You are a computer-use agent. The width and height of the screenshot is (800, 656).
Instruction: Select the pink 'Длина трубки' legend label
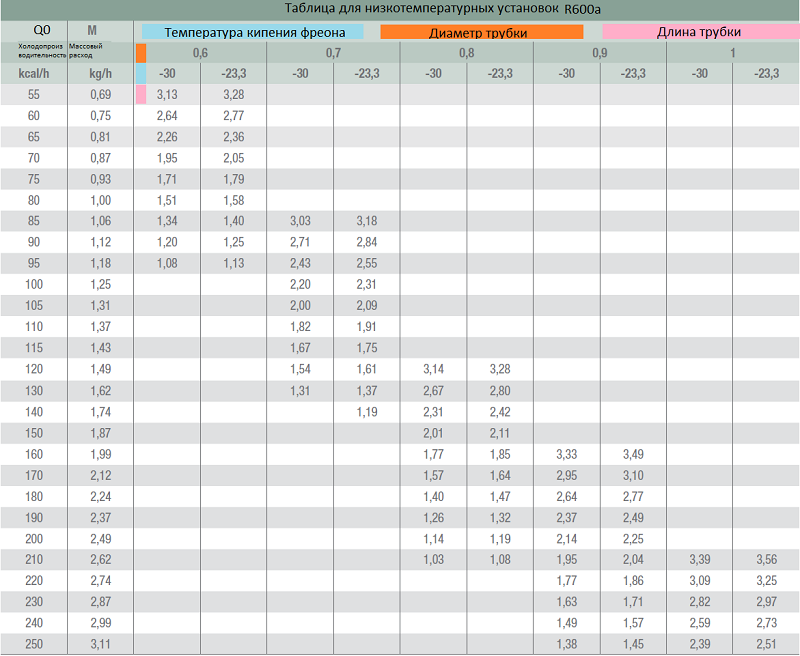(701, 32)
